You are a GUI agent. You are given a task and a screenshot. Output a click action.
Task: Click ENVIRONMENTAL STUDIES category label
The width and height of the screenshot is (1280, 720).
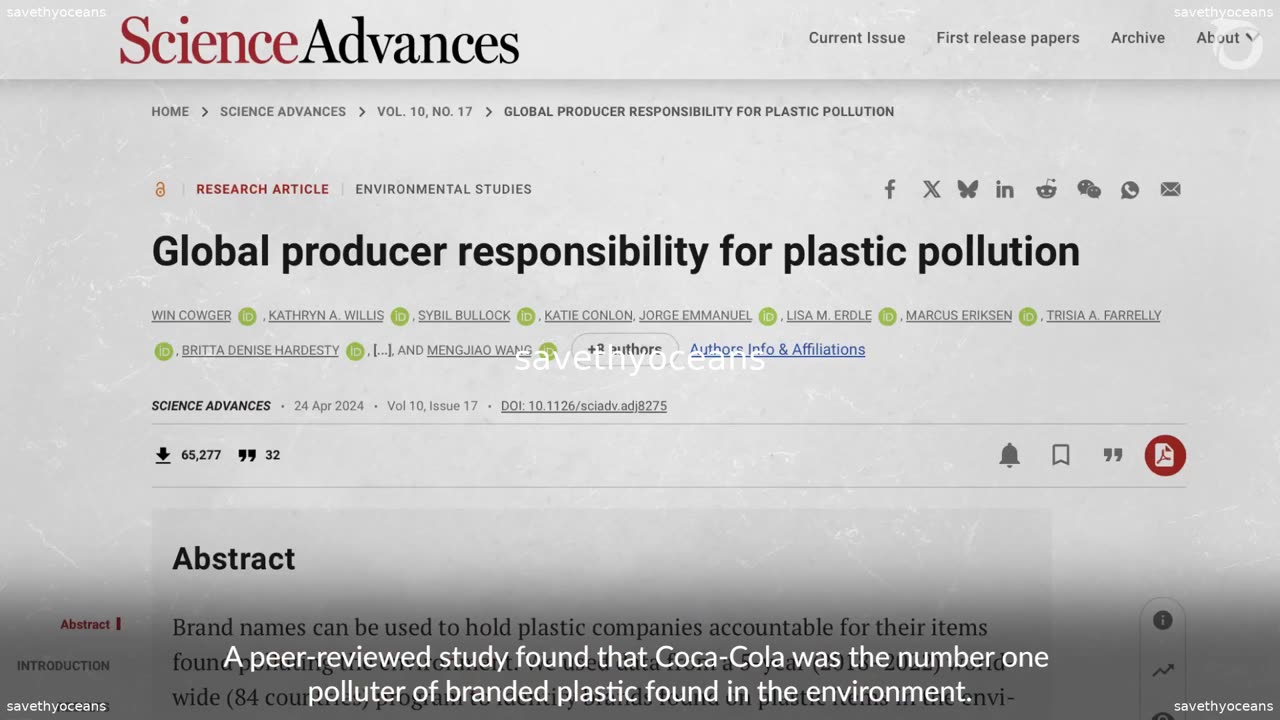[443, 189]
